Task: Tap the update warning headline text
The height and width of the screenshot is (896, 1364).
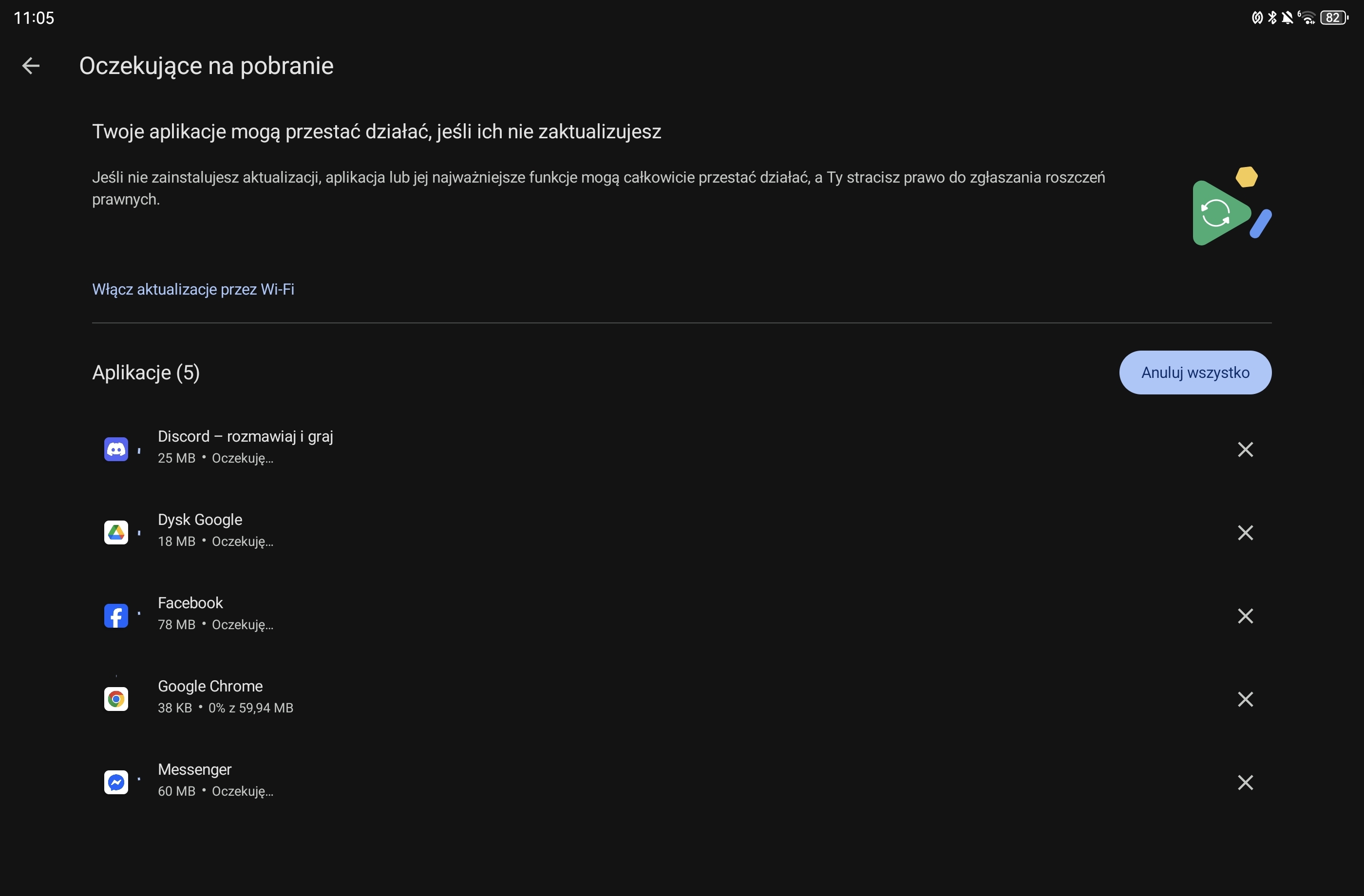Action: click(x=377, y=132)
